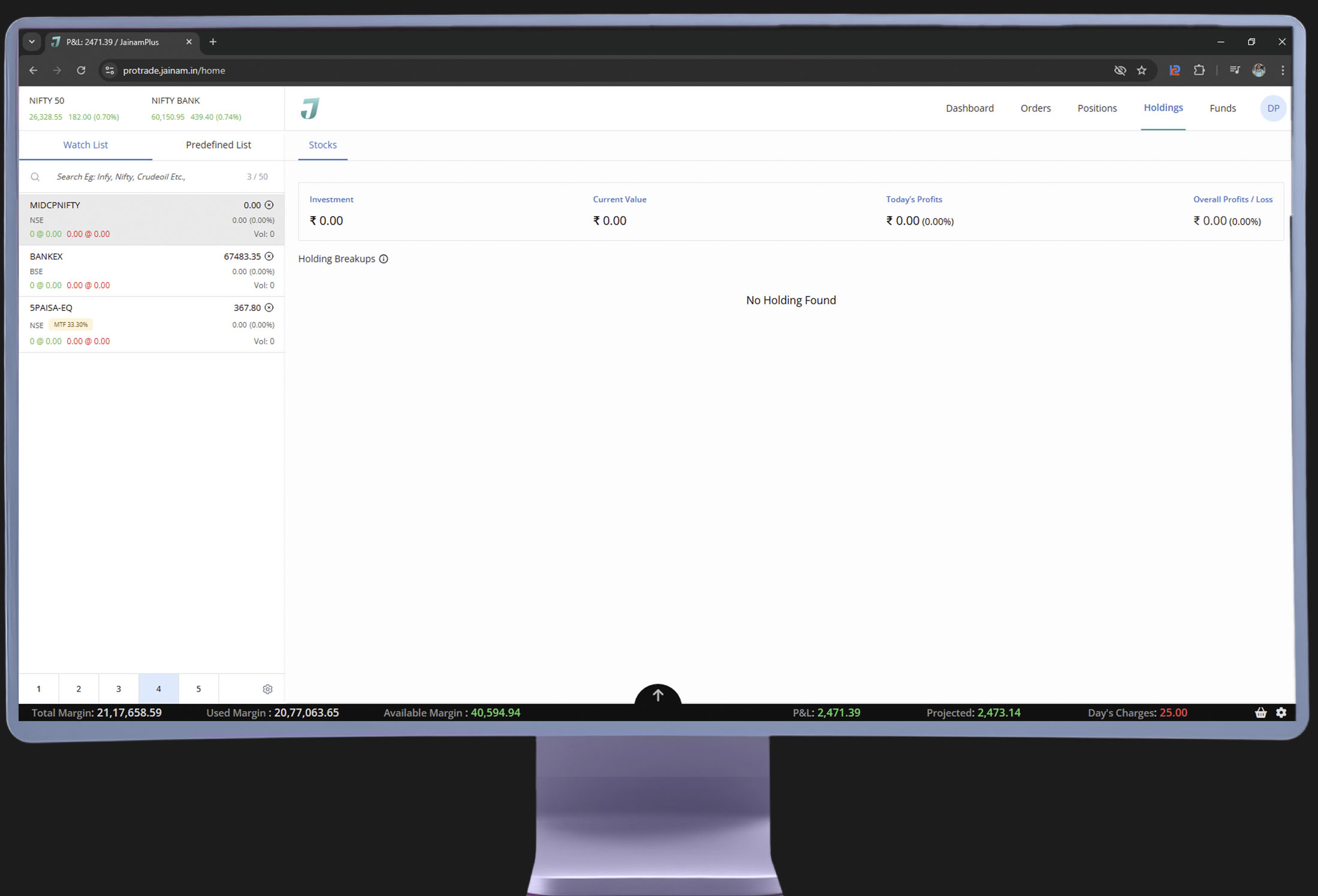Open the Positions page
Screen dimensions: 1318x896
click(x=1097, y=108)
